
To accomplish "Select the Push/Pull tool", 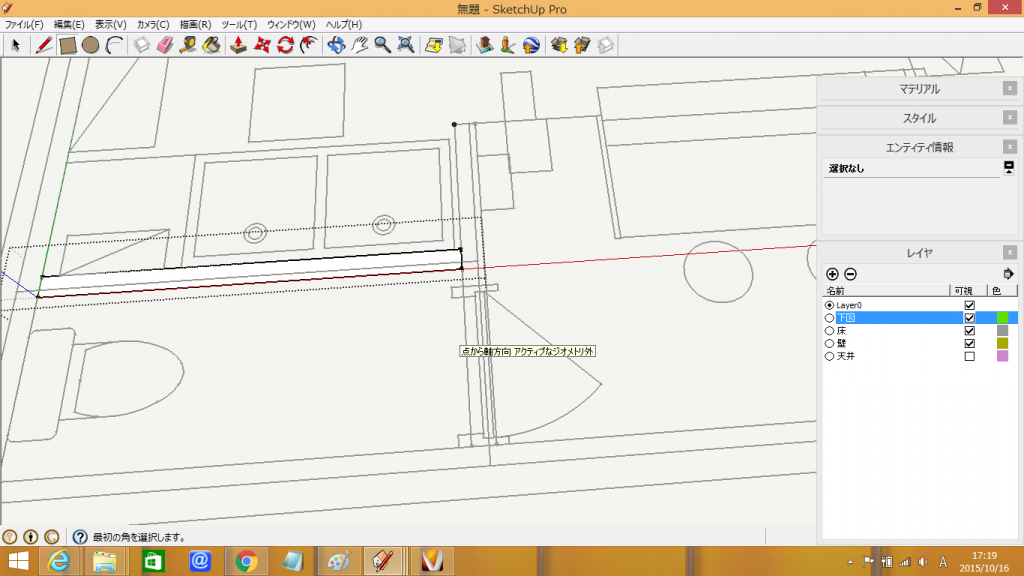I will coord(239,45).
